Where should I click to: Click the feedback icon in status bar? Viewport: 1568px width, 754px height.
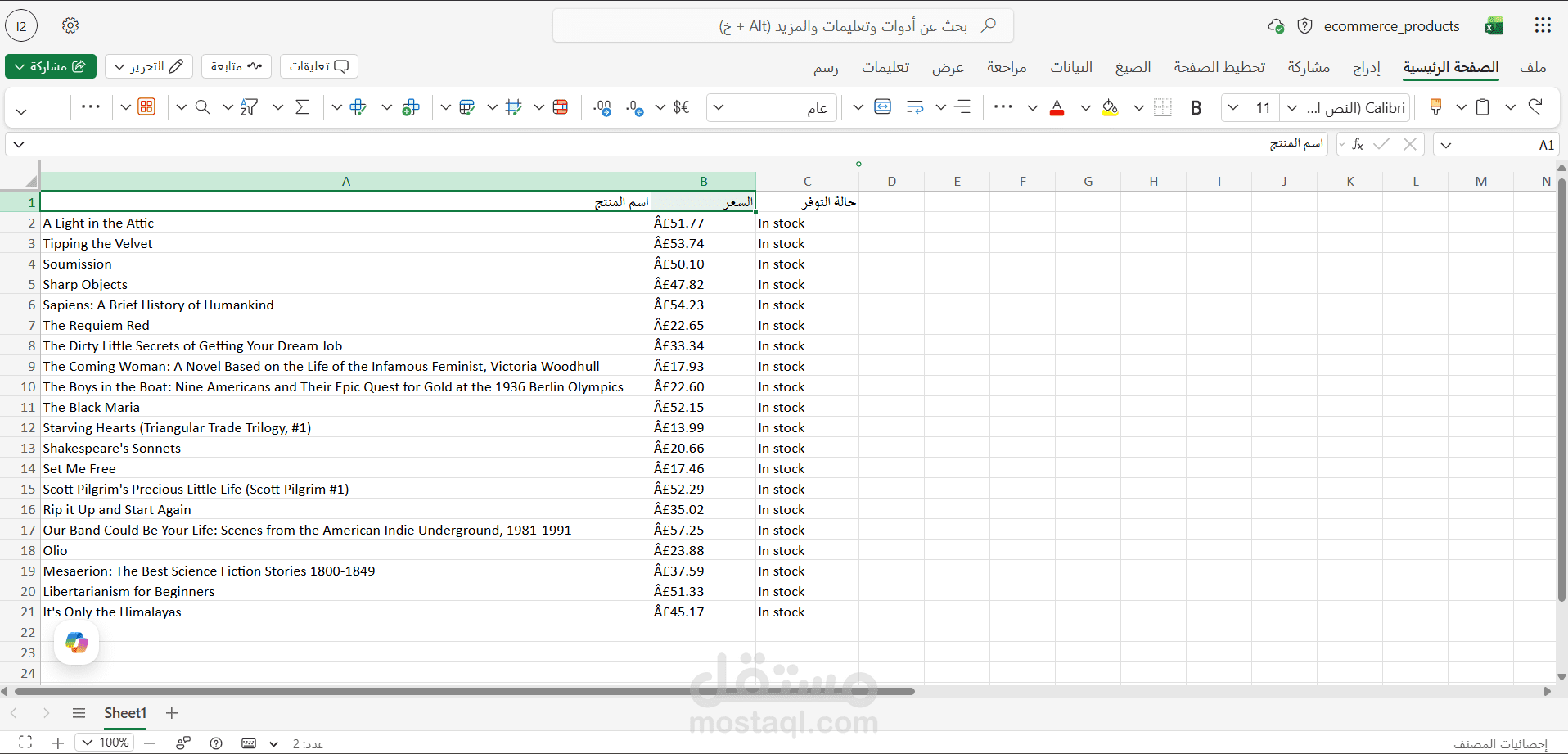(183, 743)
